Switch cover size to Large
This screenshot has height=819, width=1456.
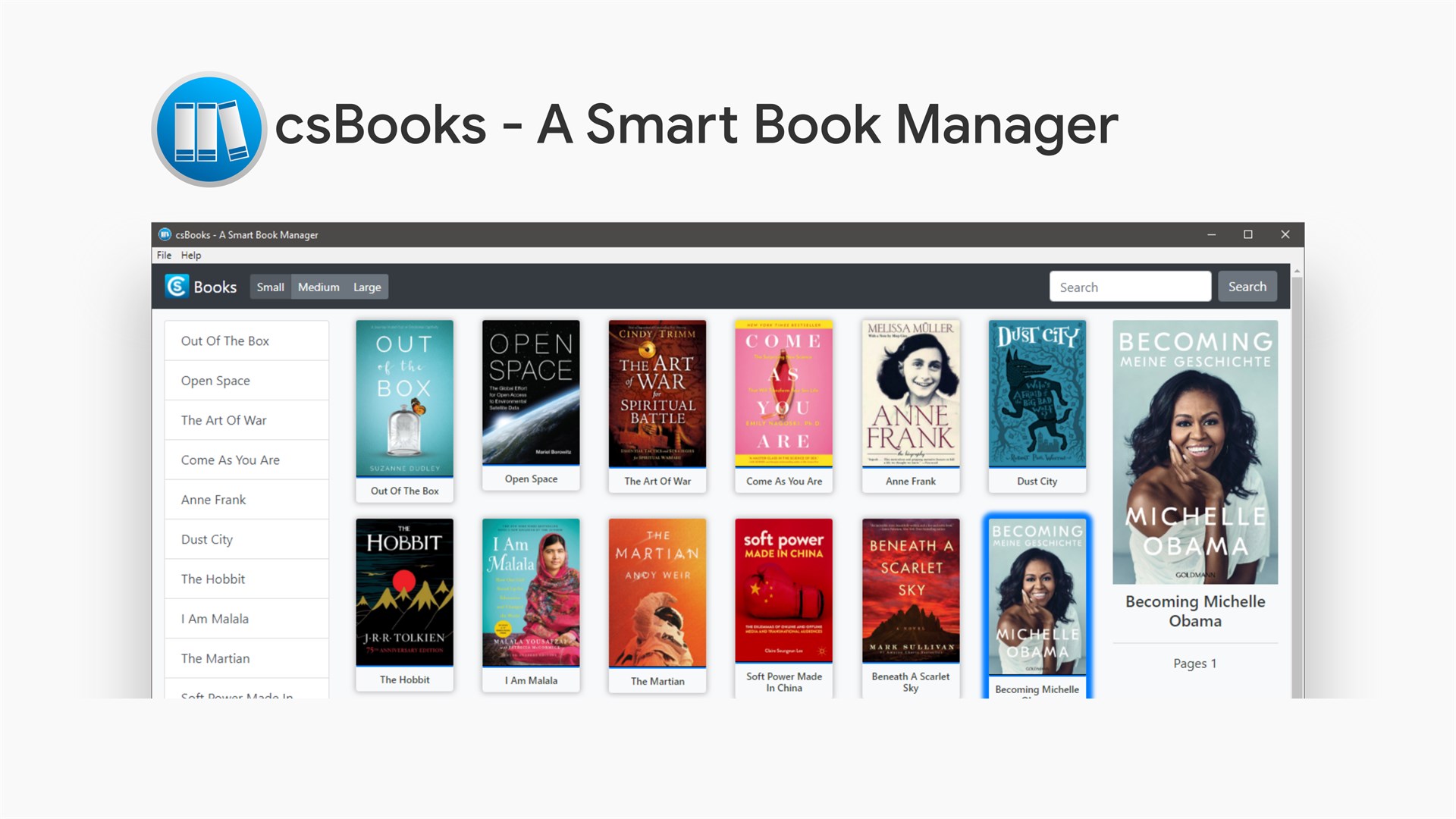click(x=367, y=287)
